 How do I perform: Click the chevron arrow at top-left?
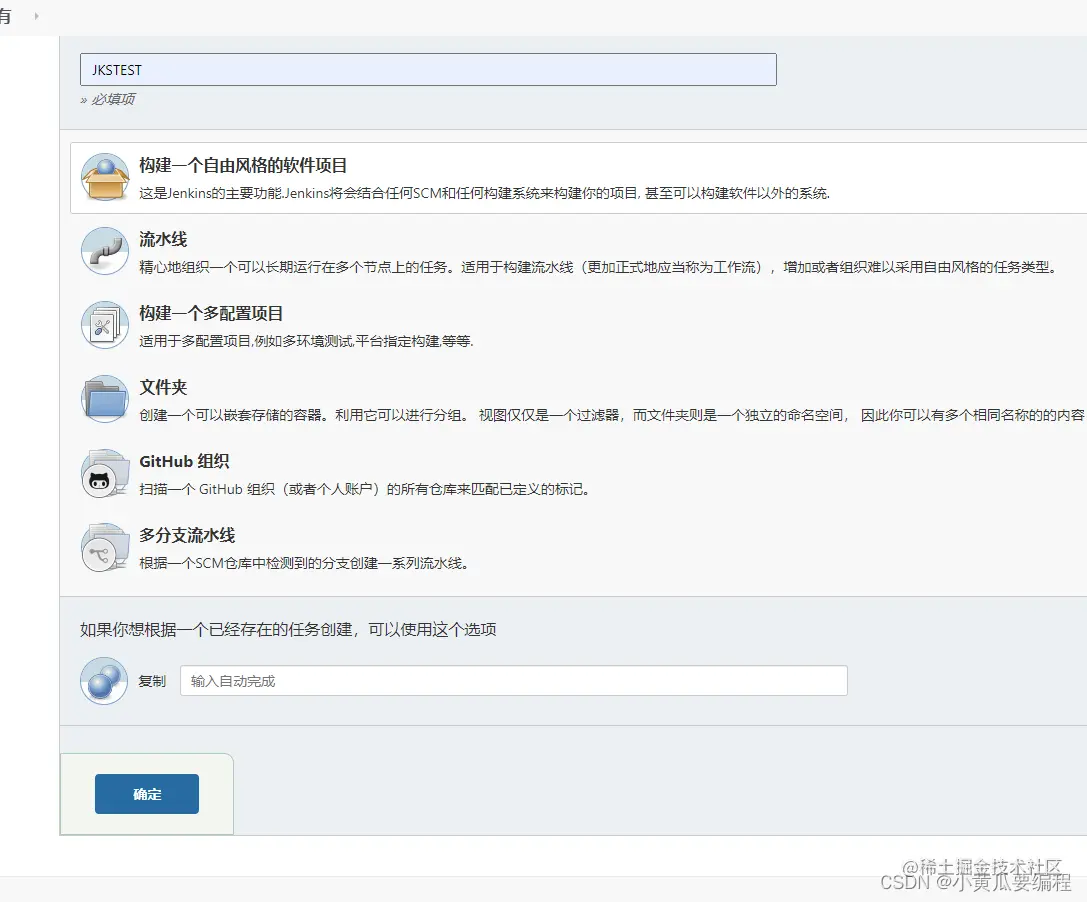[x=36, y=16]
